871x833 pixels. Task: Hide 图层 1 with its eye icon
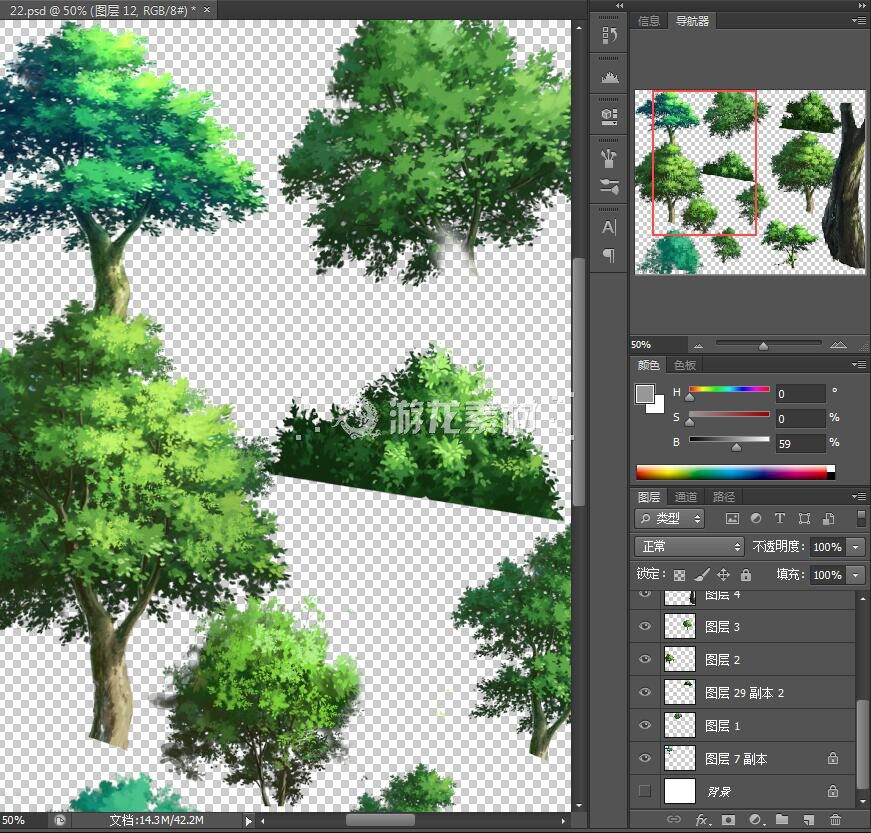click(x=644, y=725)
